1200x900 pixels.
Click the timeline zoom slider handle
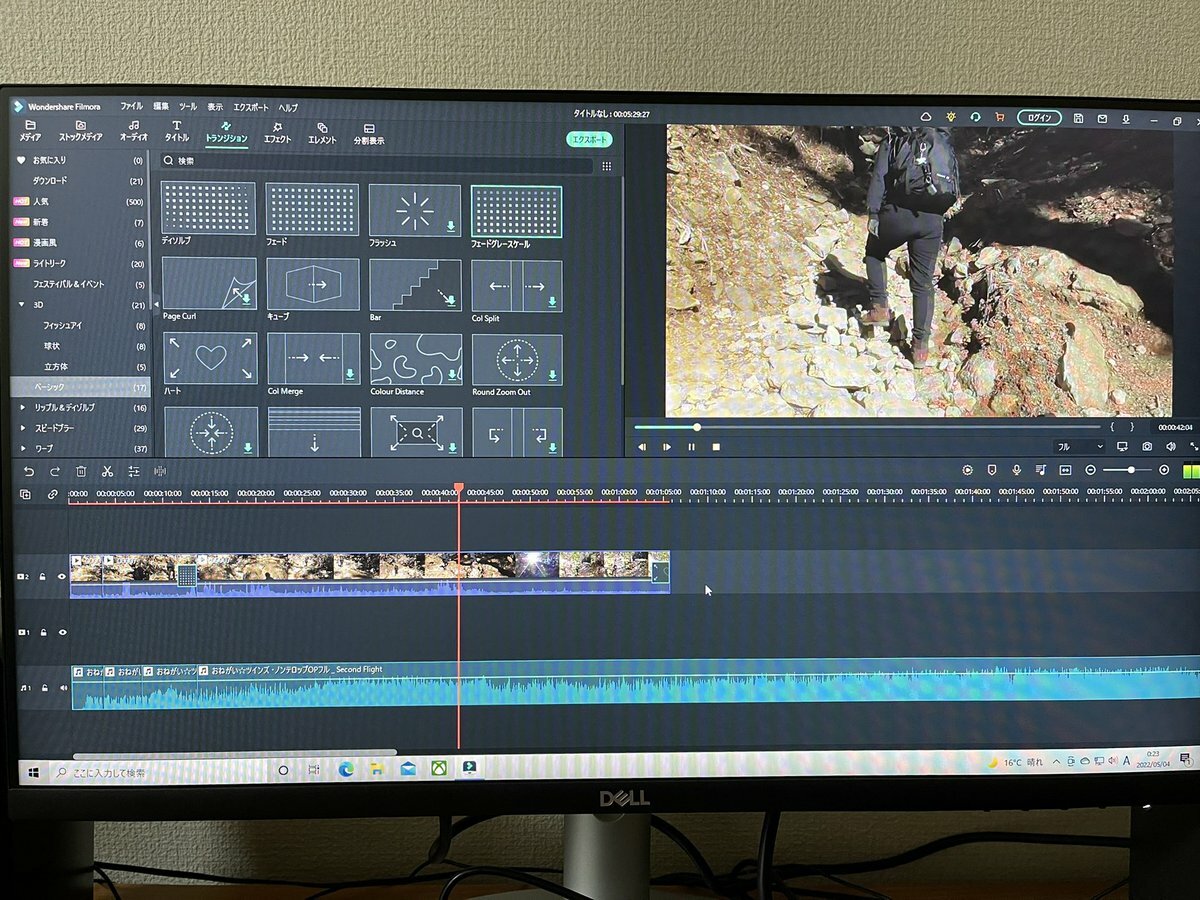1132,470
